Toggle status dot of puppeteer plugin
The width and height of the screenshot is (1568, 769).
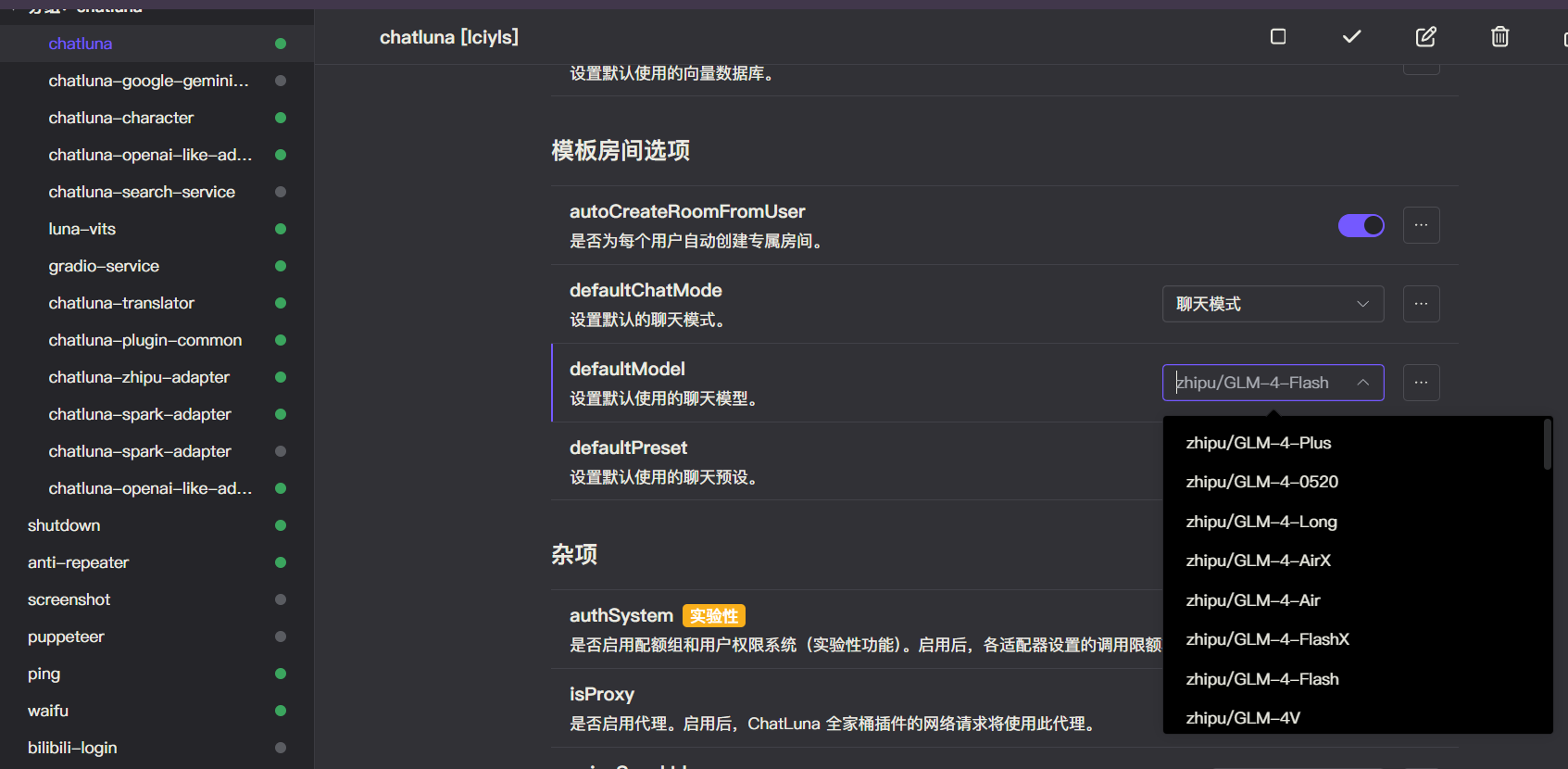point(281,637)
